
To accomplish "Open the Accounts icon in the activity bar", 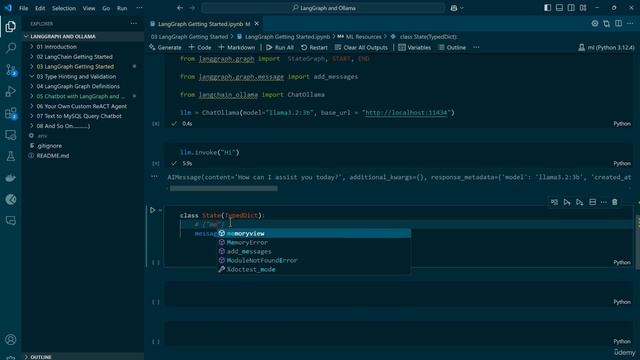I will click(11, 340).
